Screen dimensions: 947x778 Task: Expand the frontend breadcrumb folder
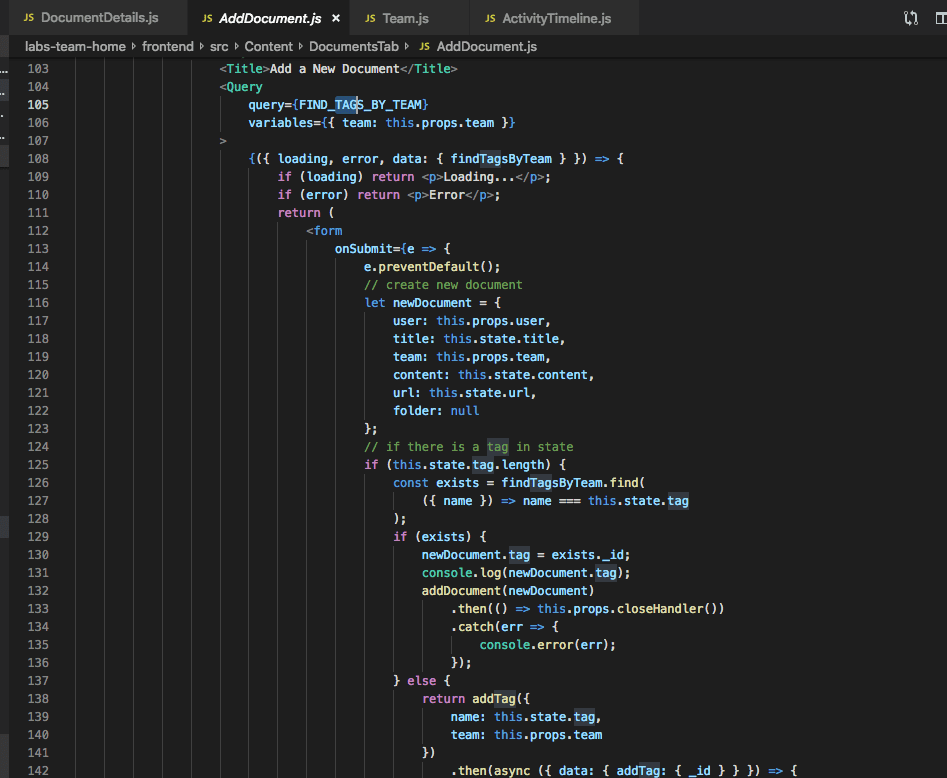pyautogui.click(x=168, y=47)
